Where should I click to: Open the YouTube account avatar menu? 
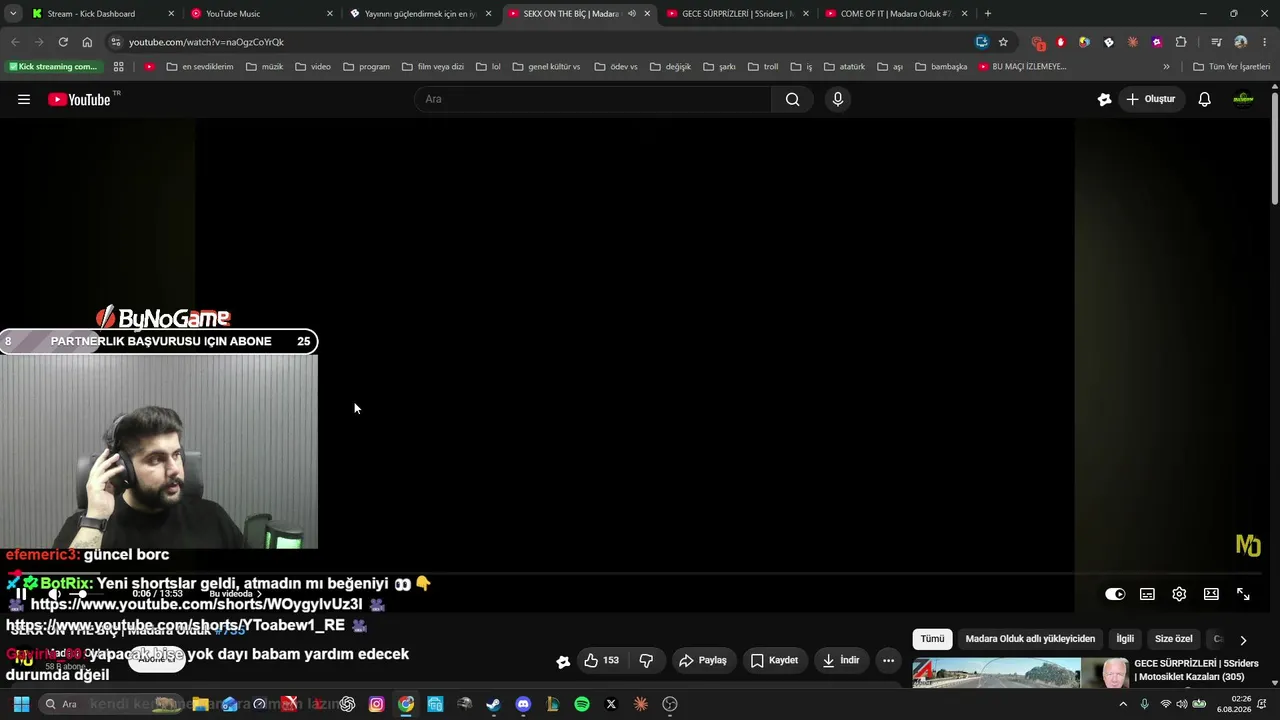tap(1244, 99)
